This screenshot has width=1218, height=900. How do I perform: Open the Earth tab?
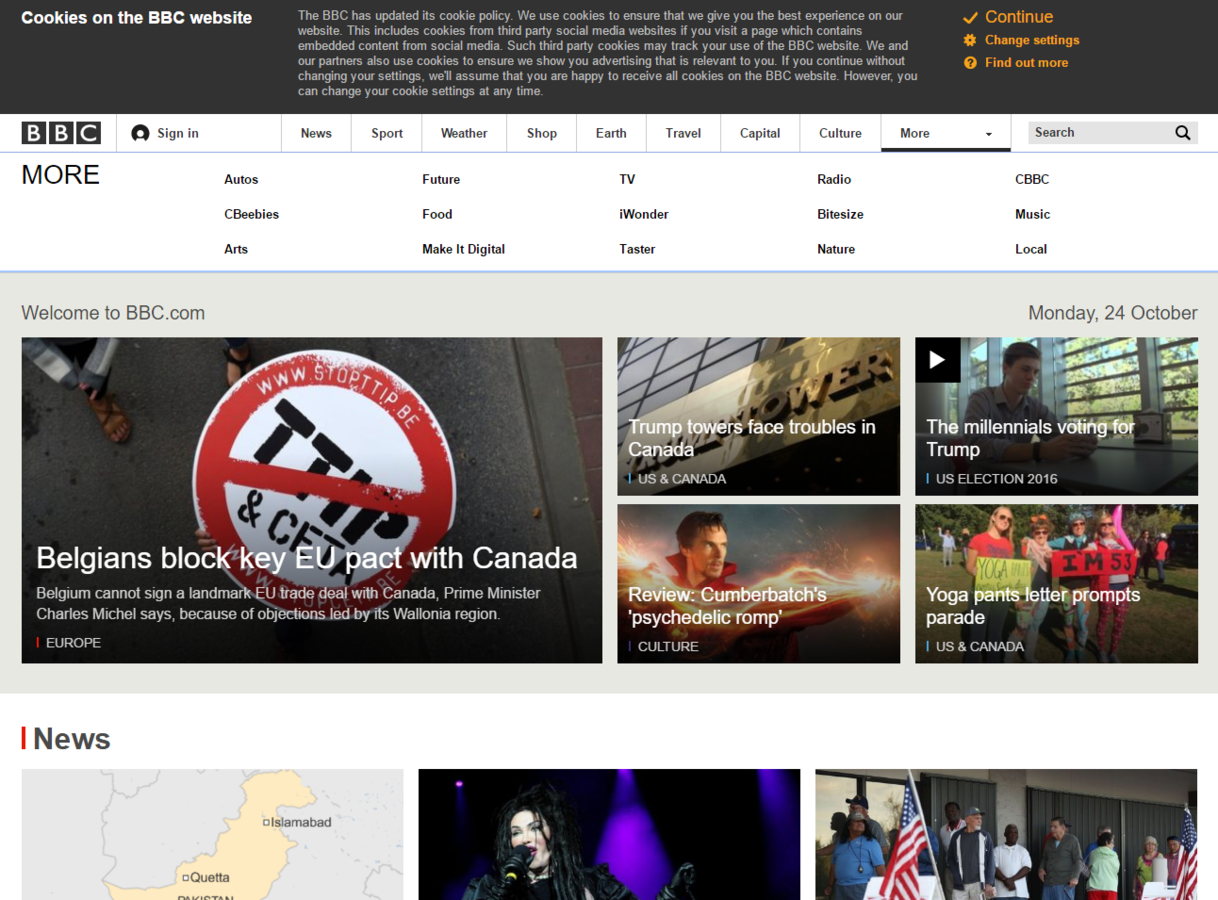pos(611,133)
